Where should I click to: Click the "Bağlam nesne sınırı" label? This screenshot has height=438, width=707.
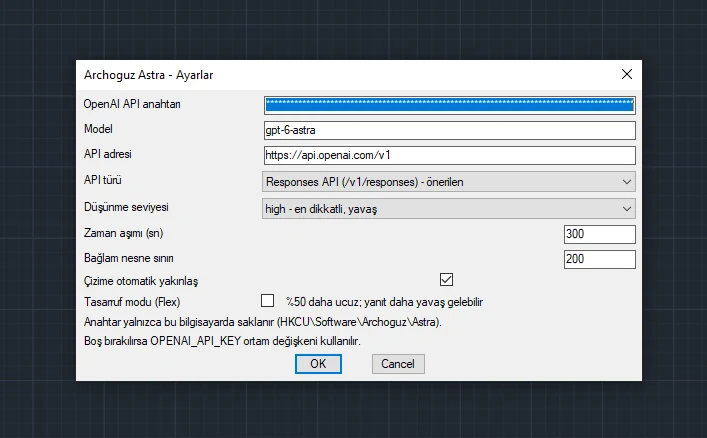pyautogui.click(x=129, y=258)
